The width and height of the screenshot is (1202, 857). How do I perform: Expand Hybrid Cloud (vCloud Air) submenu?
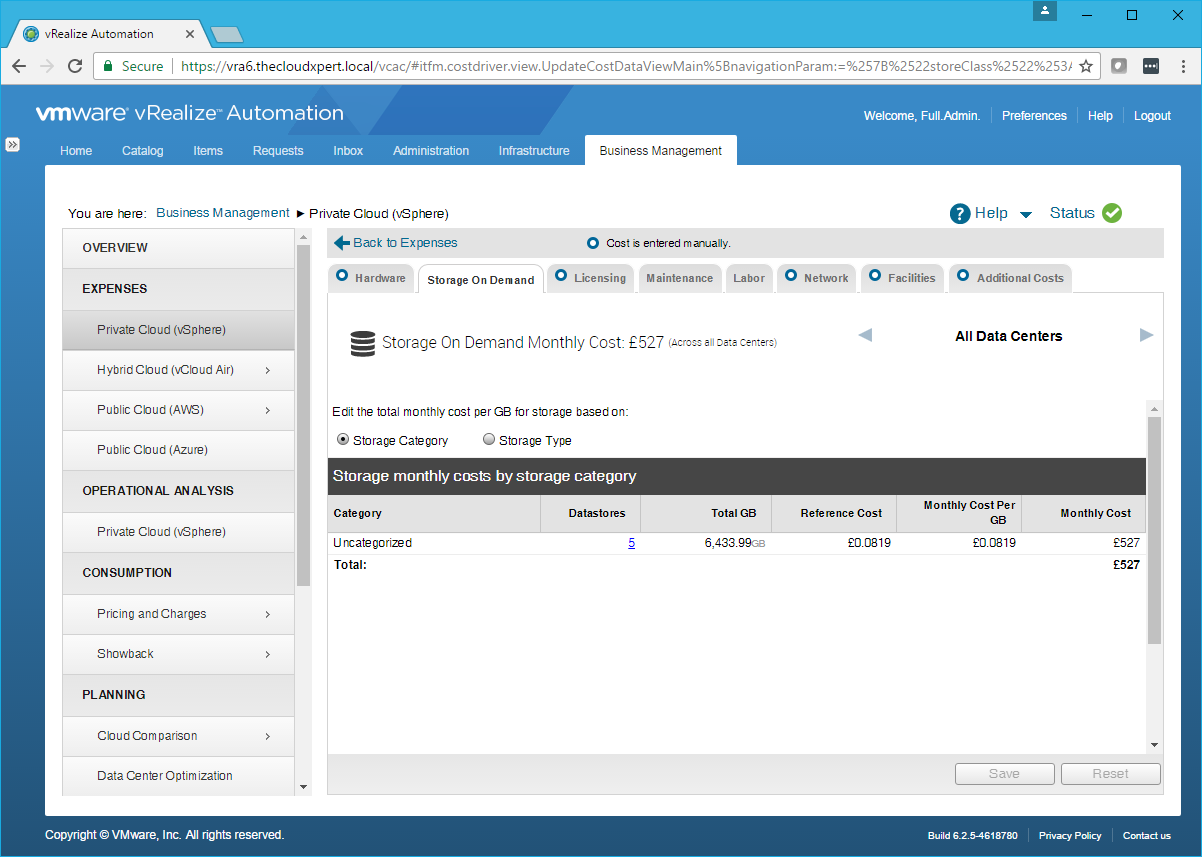pos(268,370)
